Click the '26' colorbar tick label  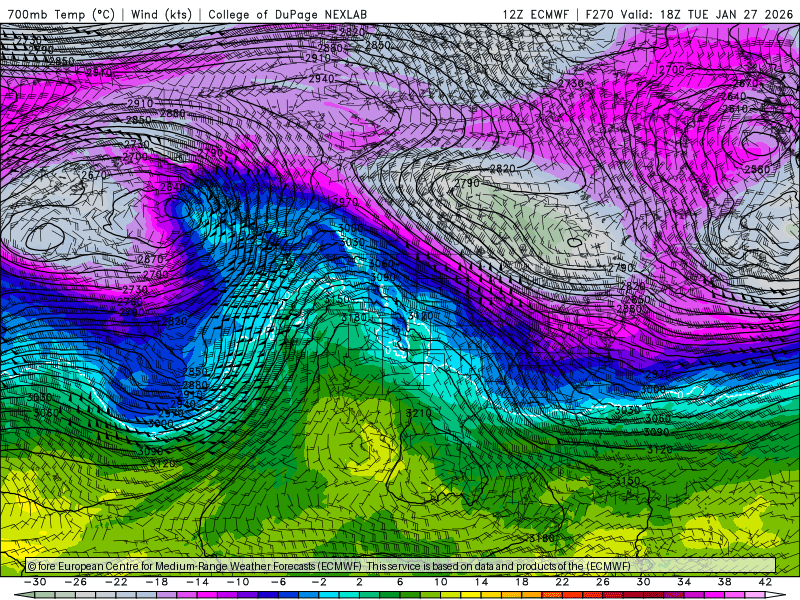tap(603, 582)
